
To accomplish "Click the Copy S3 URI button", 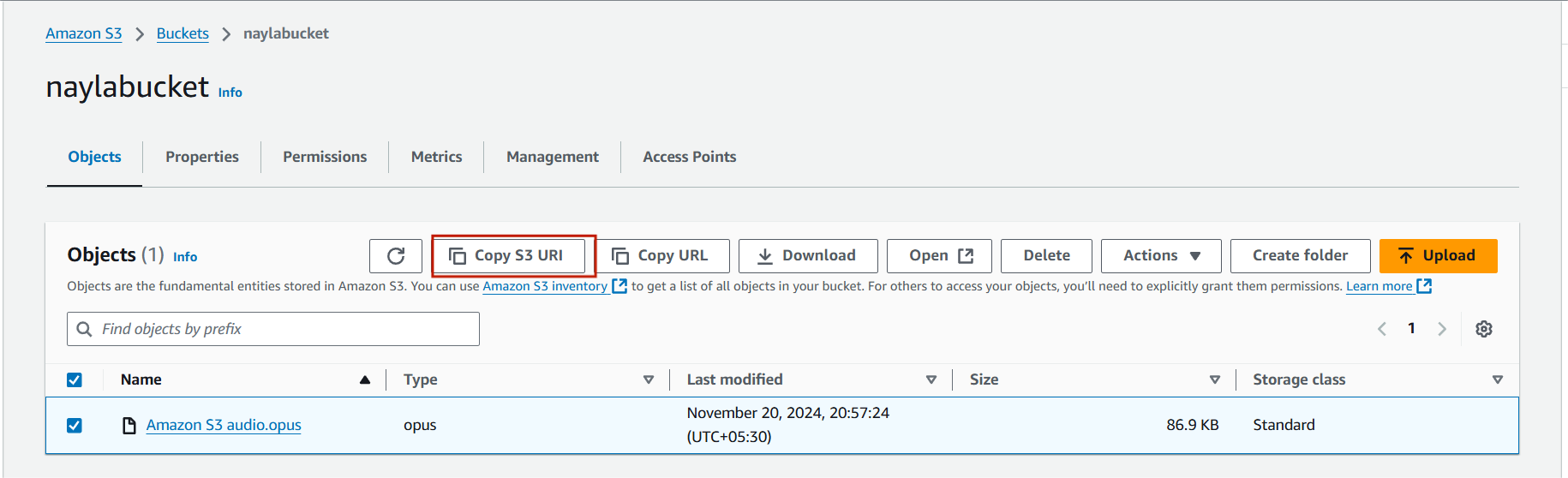I will click(509, 256).
